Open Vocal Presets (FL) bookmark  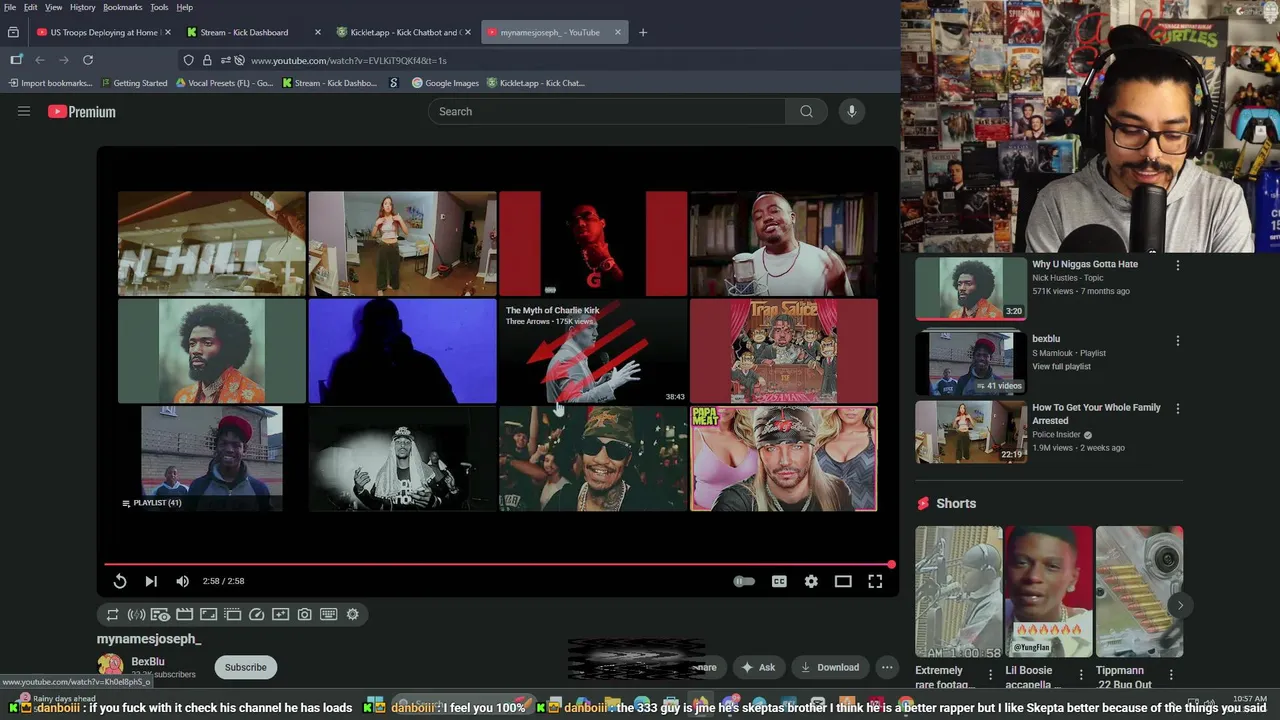tap(224, 83)
